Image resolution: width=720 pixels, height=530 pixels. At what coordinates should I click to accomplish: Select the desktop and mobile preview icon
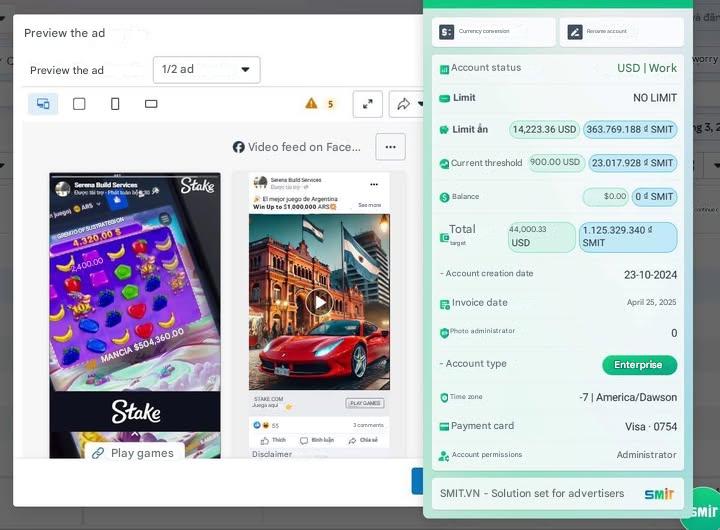[x=43, y=104]
